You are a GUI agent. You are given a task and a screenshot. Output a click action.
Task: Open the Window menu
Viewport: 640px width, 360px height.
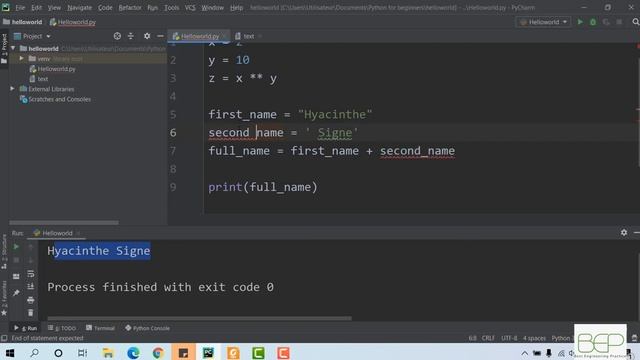coord(212,8)
